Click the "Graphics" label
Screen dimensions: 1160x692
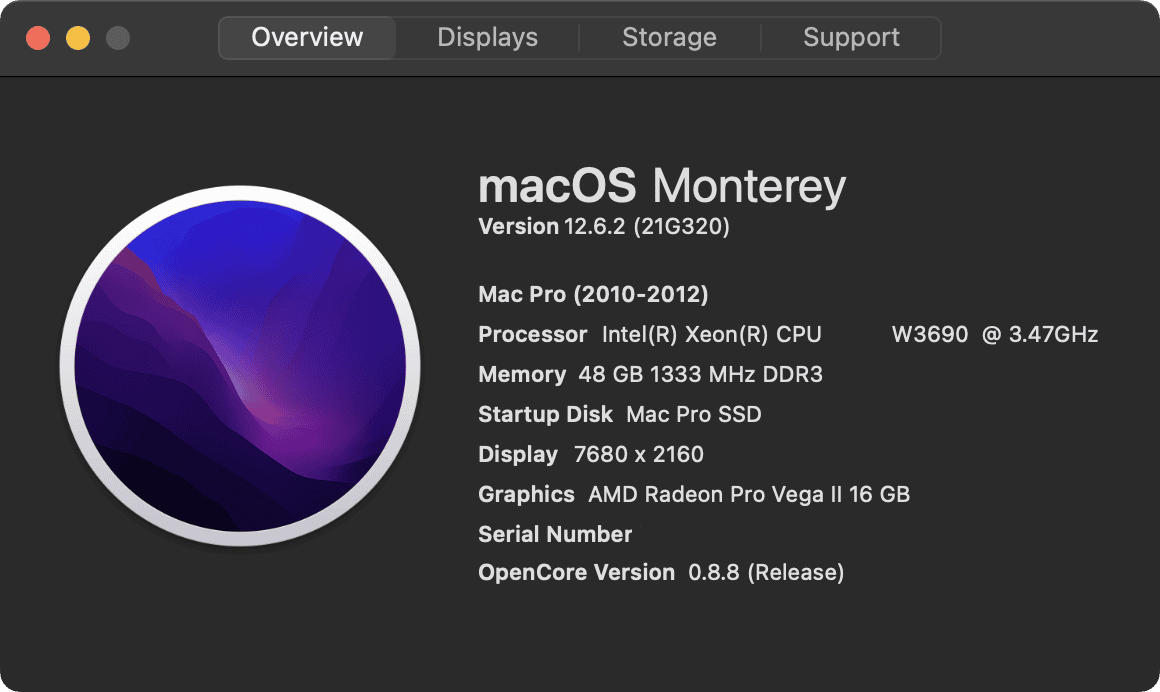pyautogui.click(x=526, y=494)
